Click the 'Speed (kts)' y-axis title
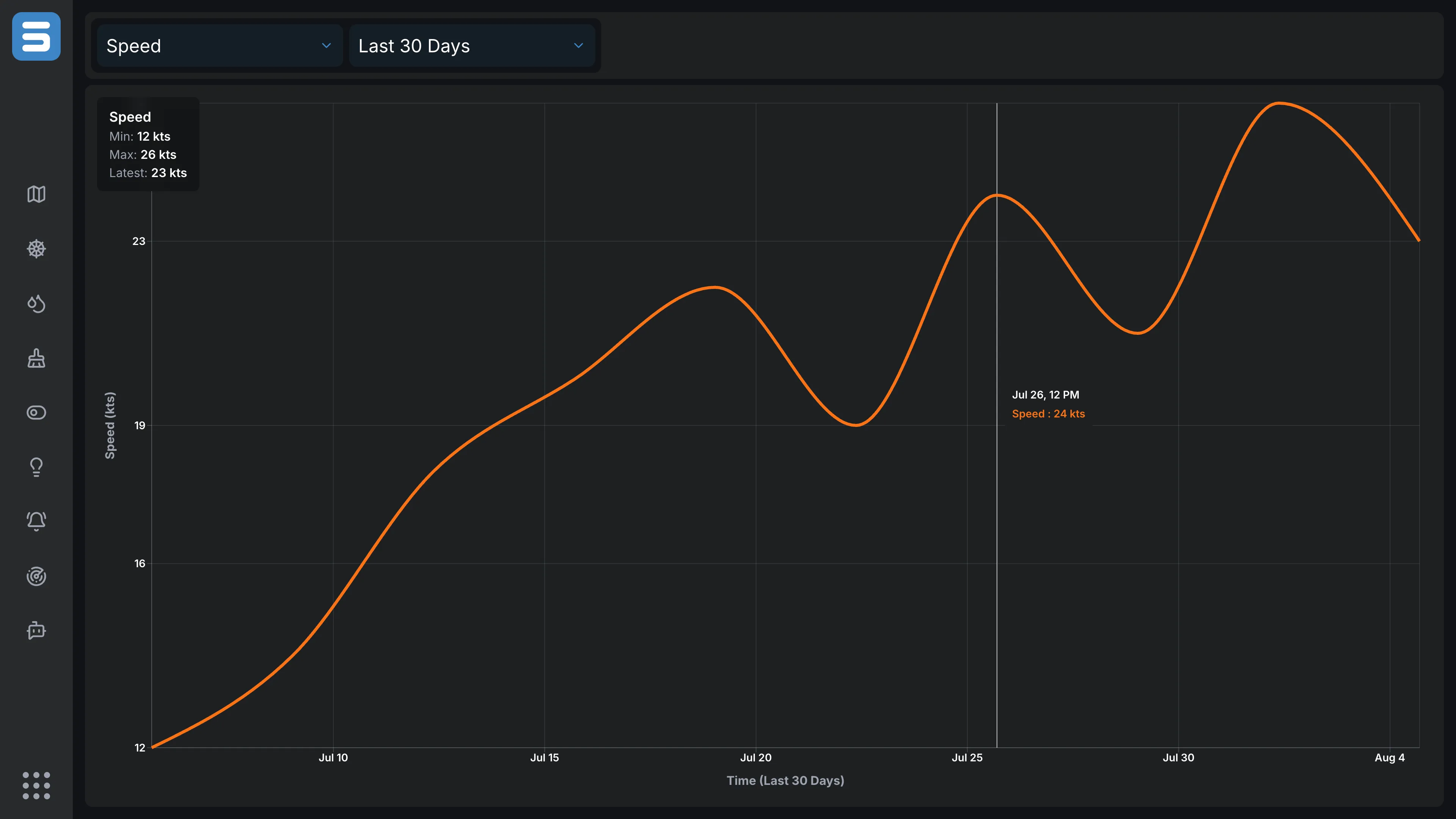Viewport: 1456px width, 819px height. (110, 425)
